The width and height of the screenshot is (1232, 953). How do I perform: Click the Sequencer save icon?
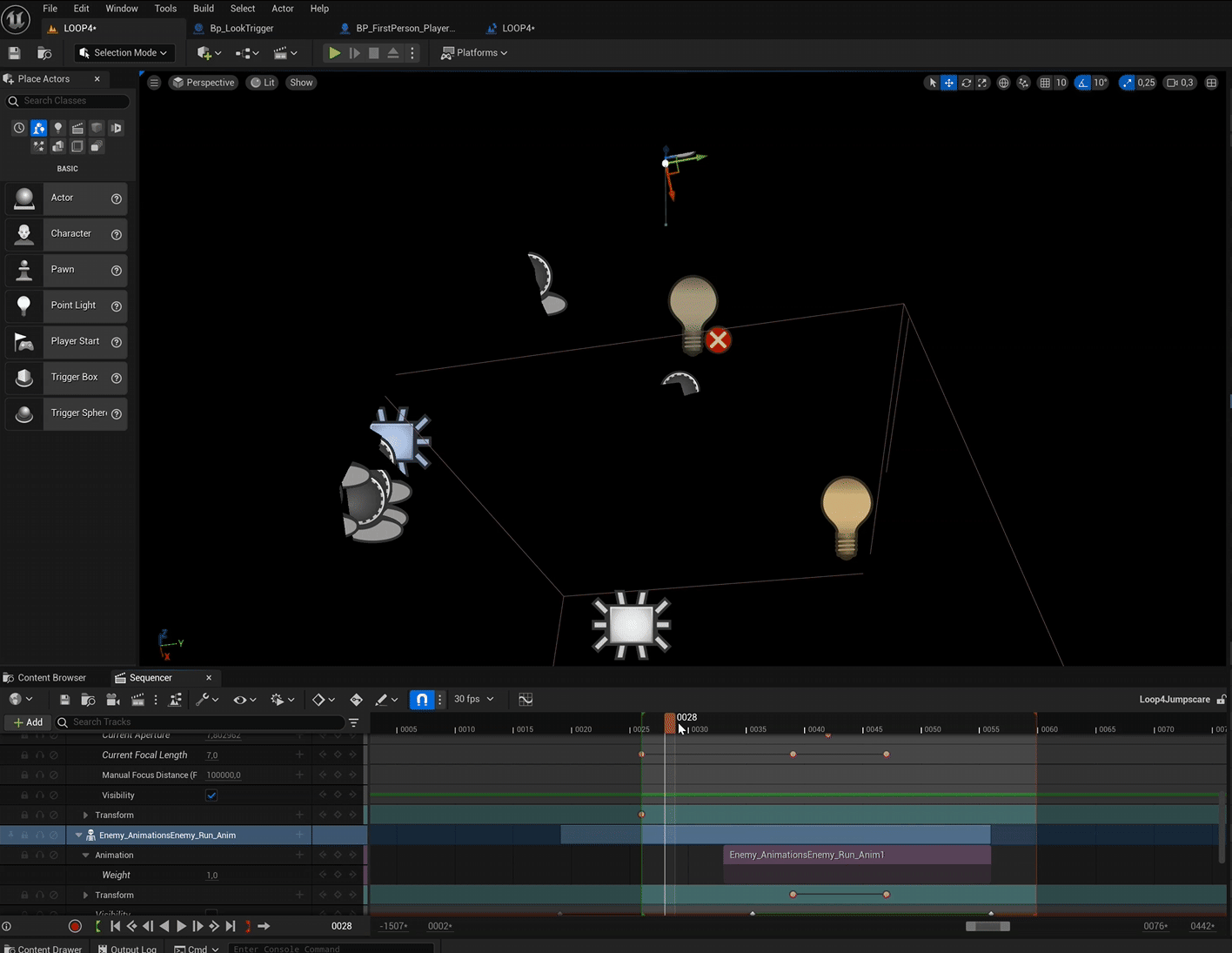(x=64, y=700)
